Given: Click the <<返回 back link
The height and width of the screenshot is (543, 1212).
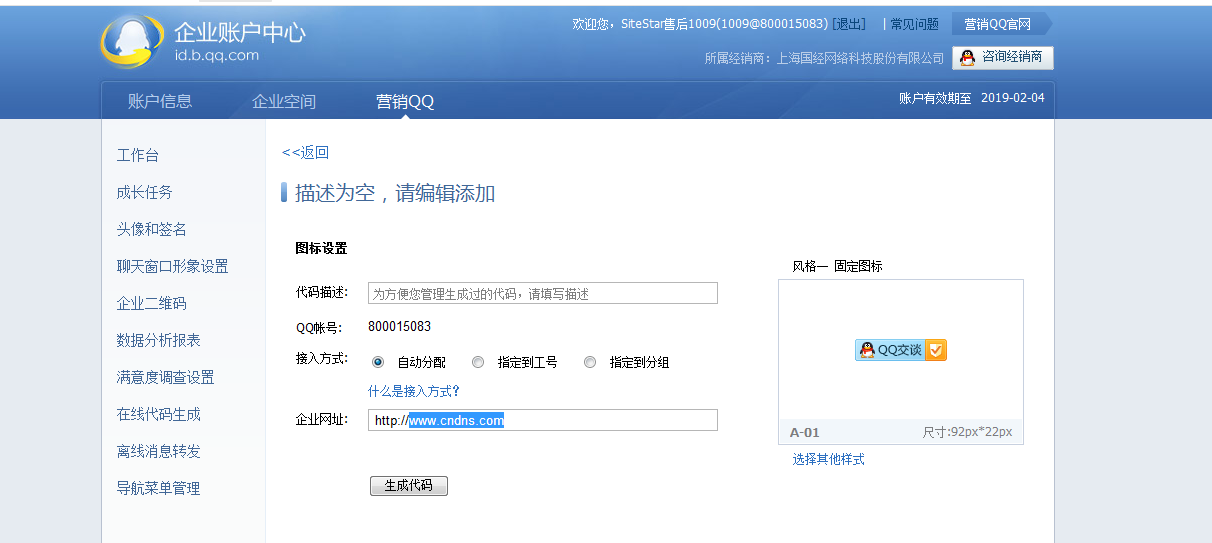Looking at the screenshot, I should tap(305, 152).
